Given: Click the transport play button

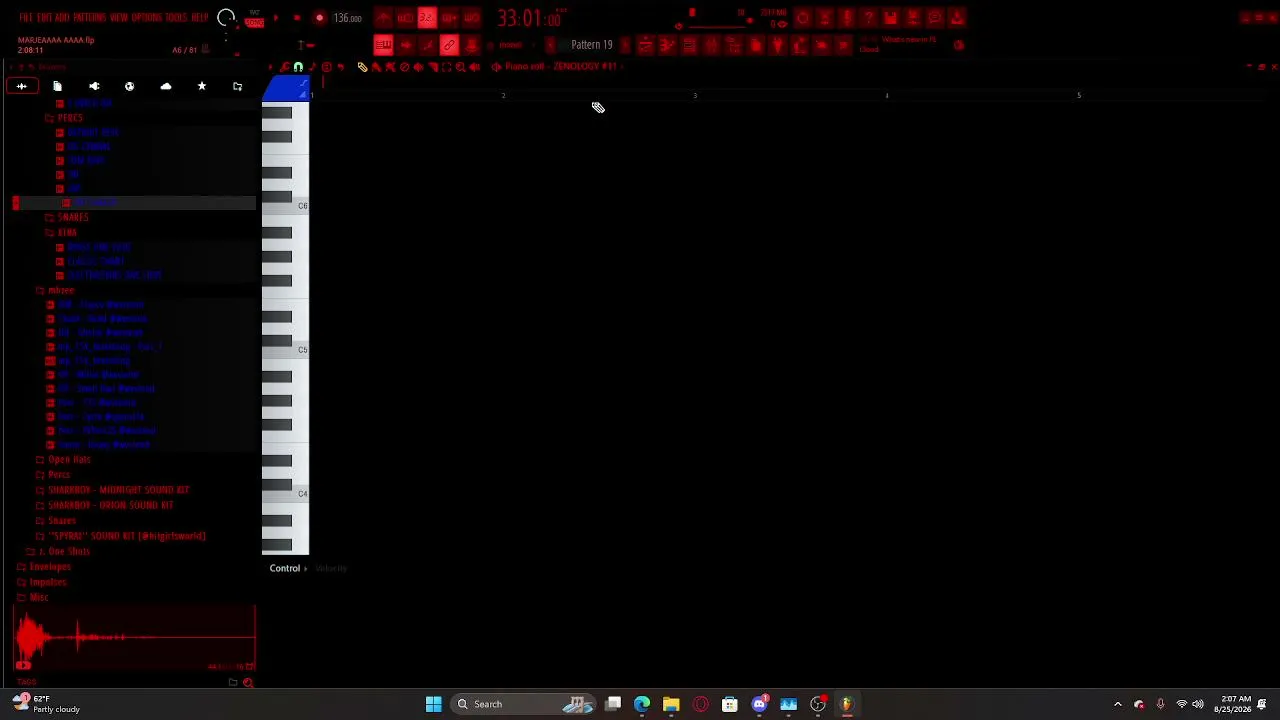Looking at the screenshot, I should point(276,18).
